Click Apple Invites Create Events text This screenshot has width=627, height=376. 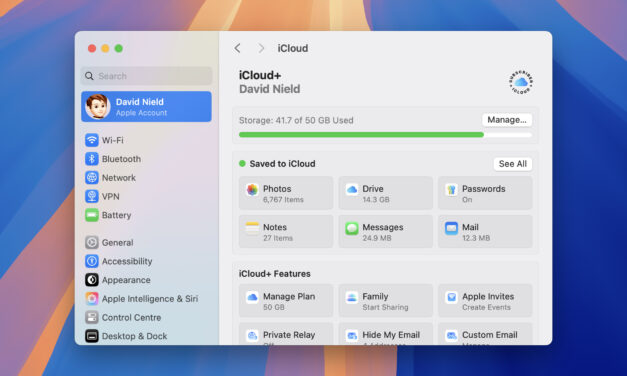click(488, 301)
